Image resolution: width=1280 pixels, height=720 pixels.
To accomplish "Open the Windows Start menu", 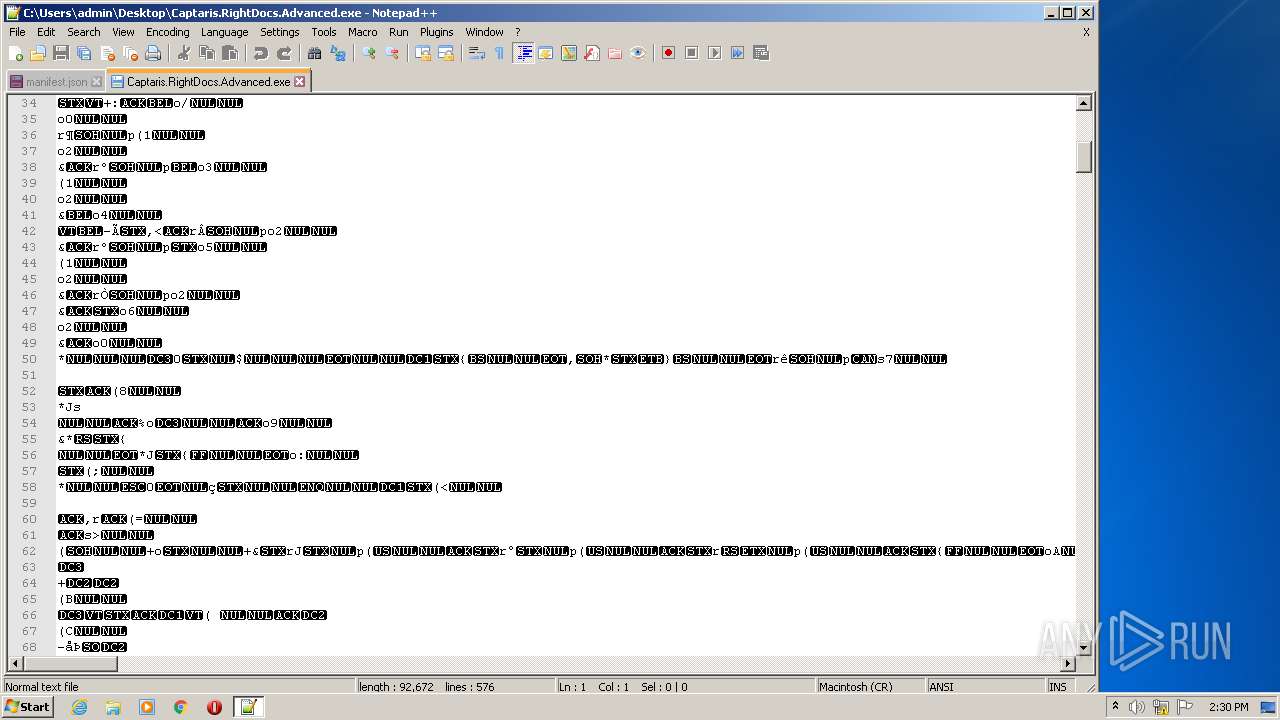I will 27,707.
